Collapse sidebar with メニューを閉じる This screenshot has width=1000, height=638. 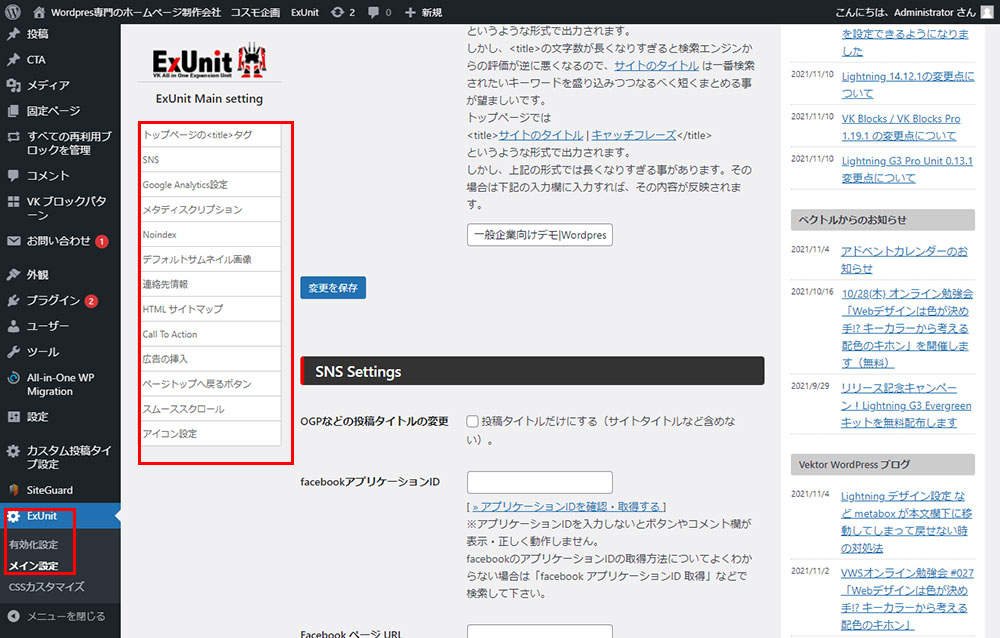(65, 616)
